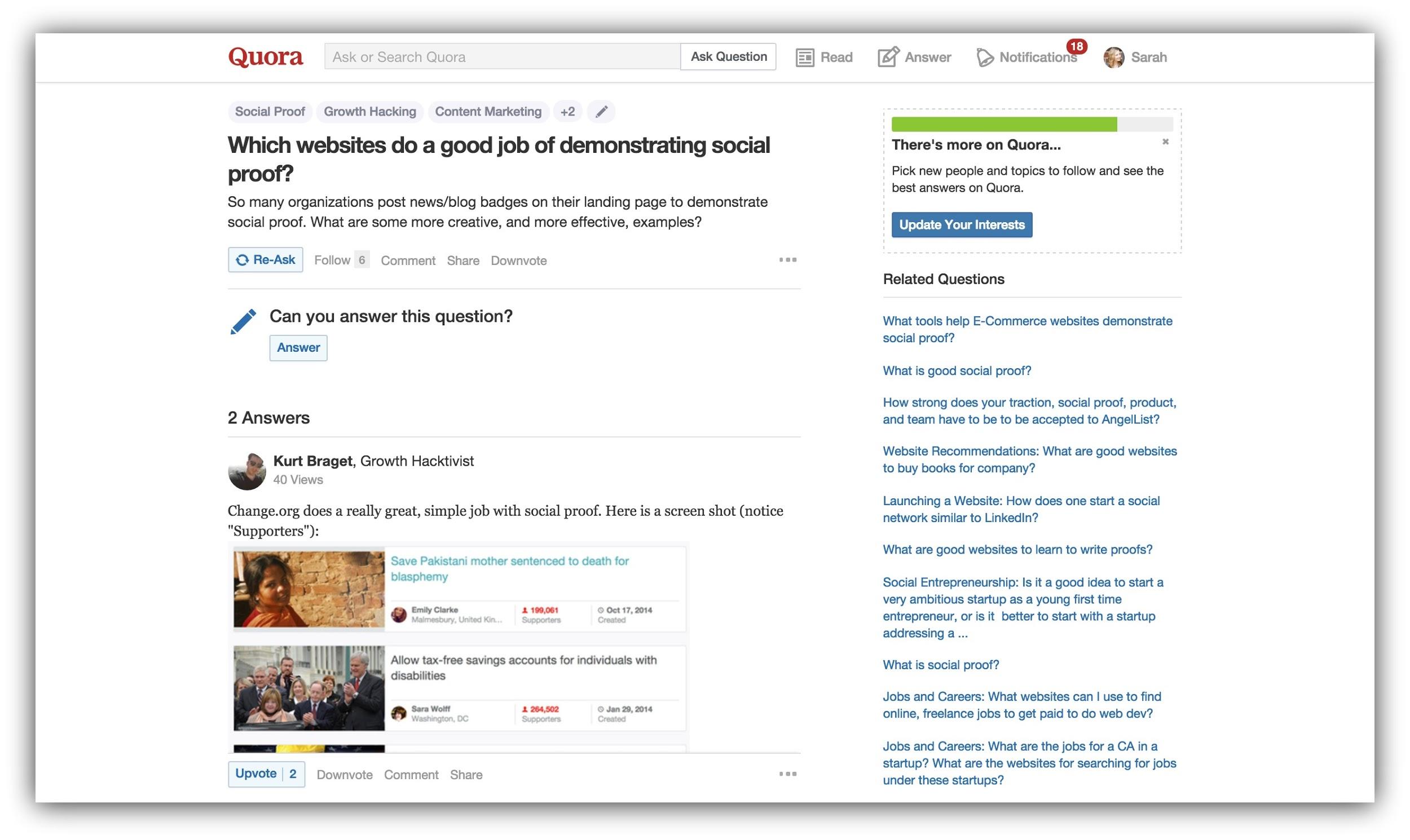Screen dimensions: 1410x840
Task: Click the 'Related Questions' heading
Action: pos(944,279)
